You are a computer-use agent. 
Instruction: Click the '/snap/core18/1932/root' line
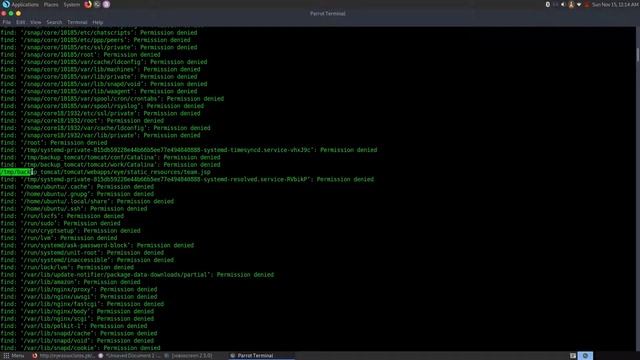coord(82,121)
